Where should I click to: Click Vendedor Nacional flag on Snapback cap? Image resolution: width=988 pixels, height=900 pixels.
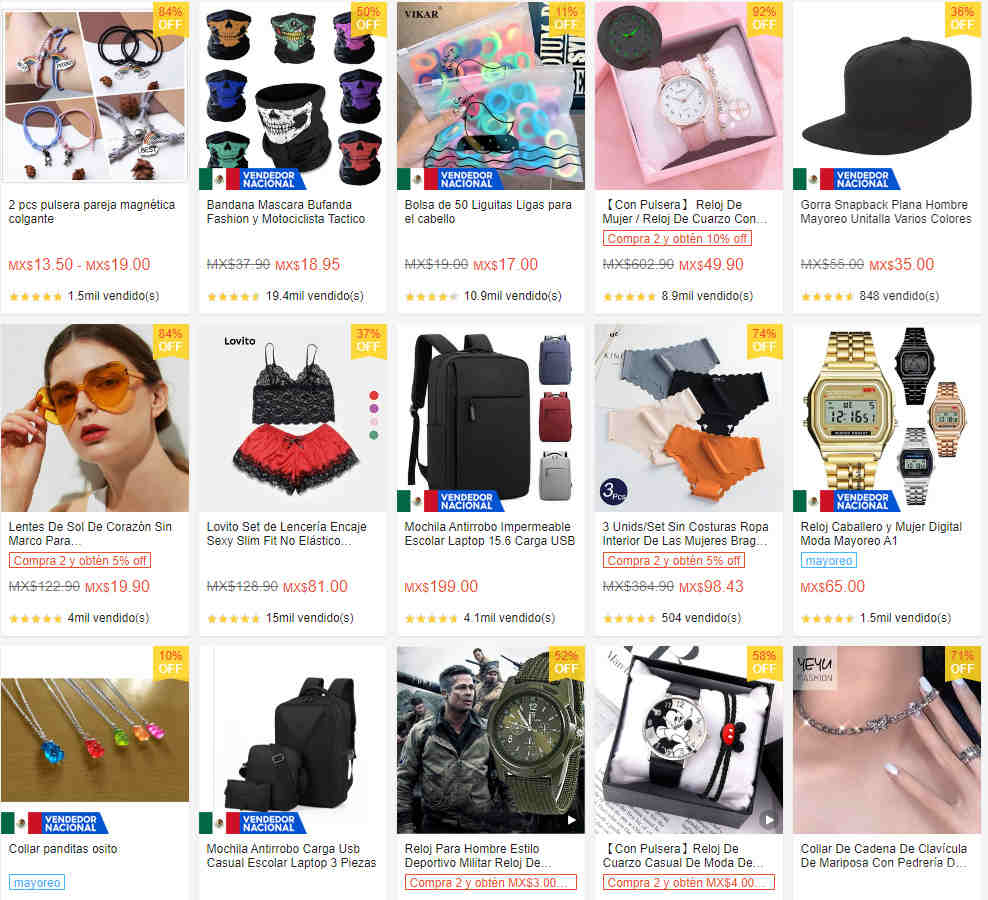(x=847, y=179)
